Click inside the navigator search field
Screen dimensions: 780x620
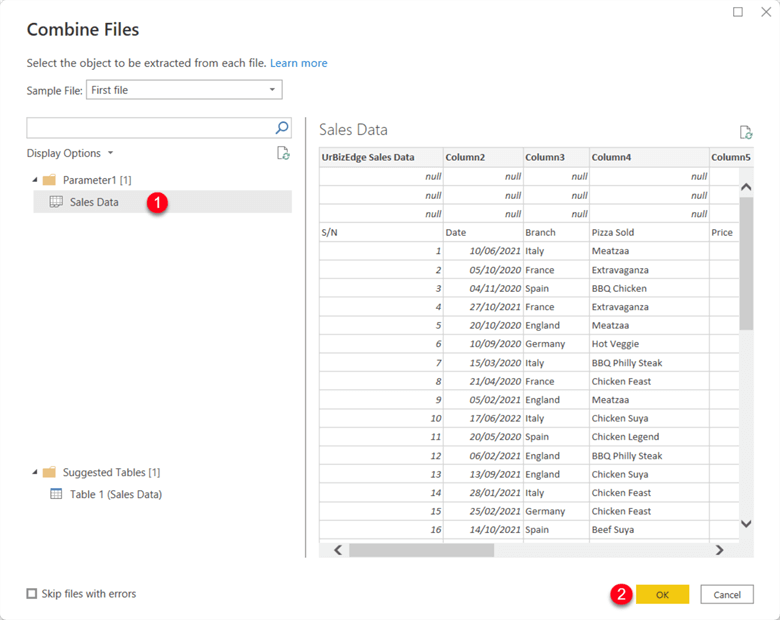pyautogui.click(x=148, y=128)
